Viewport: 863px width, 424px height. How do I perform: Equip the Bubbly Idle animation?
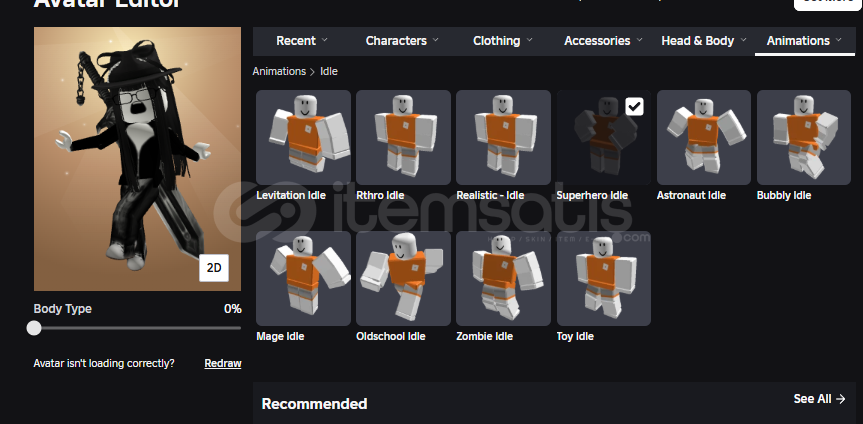(804, 138)
